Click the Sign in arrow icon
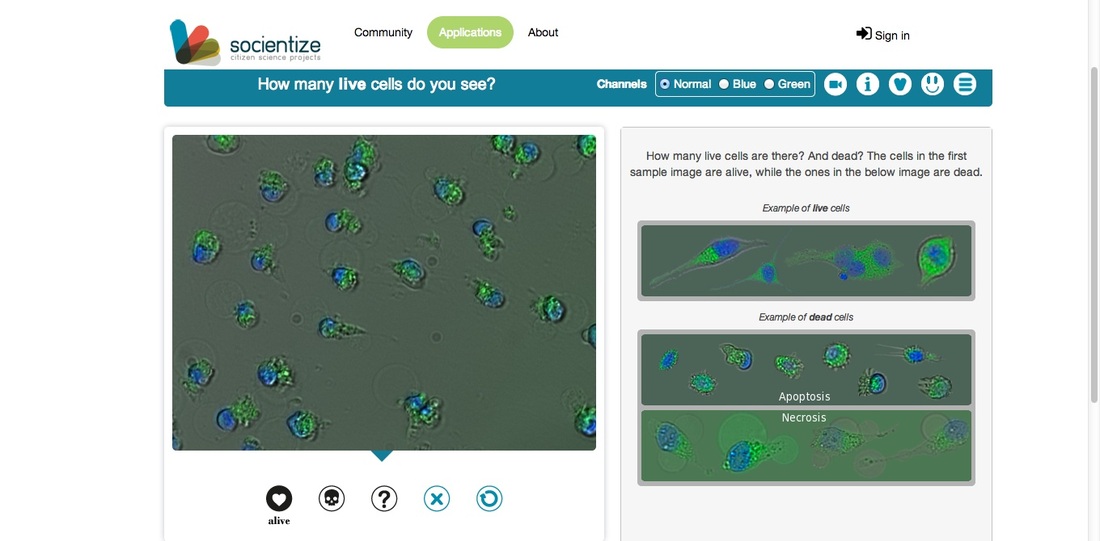The image size is (1100, 541). (864, 33)
